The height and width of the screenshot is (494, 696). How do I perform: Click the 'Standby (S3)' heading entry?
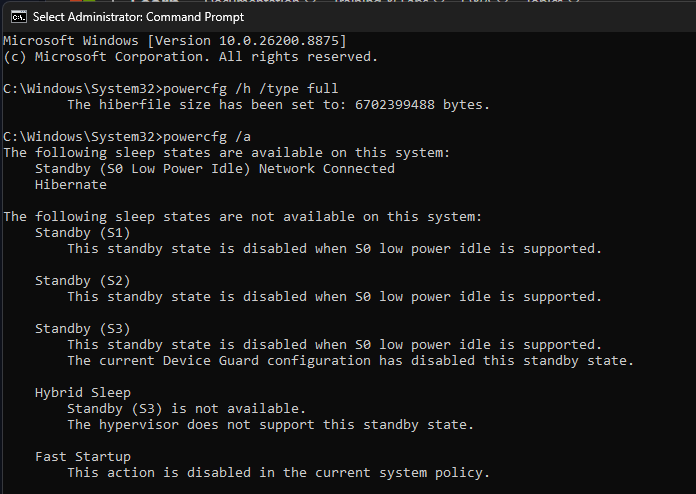tap(83, 328)
